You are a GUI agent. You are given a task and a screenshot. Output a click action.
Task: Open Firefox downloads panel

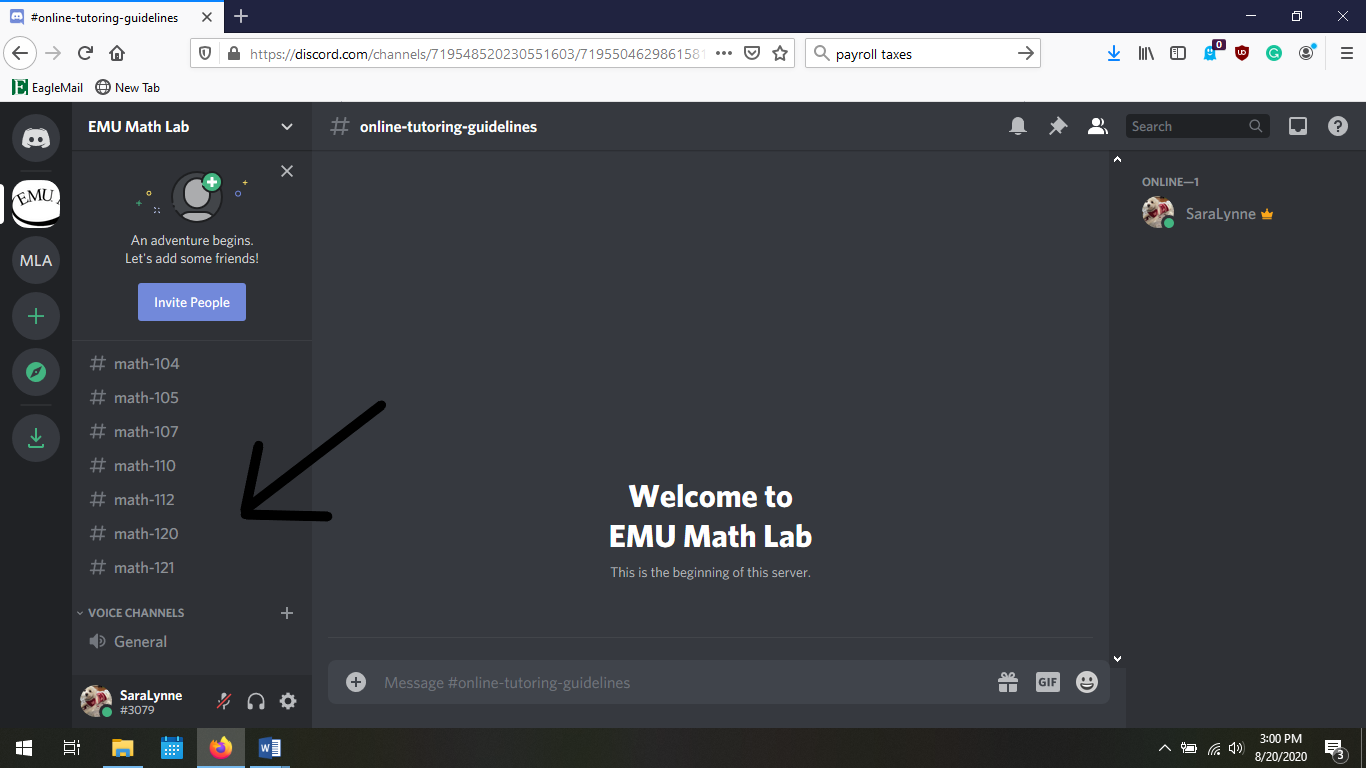tap(1114, 54)
